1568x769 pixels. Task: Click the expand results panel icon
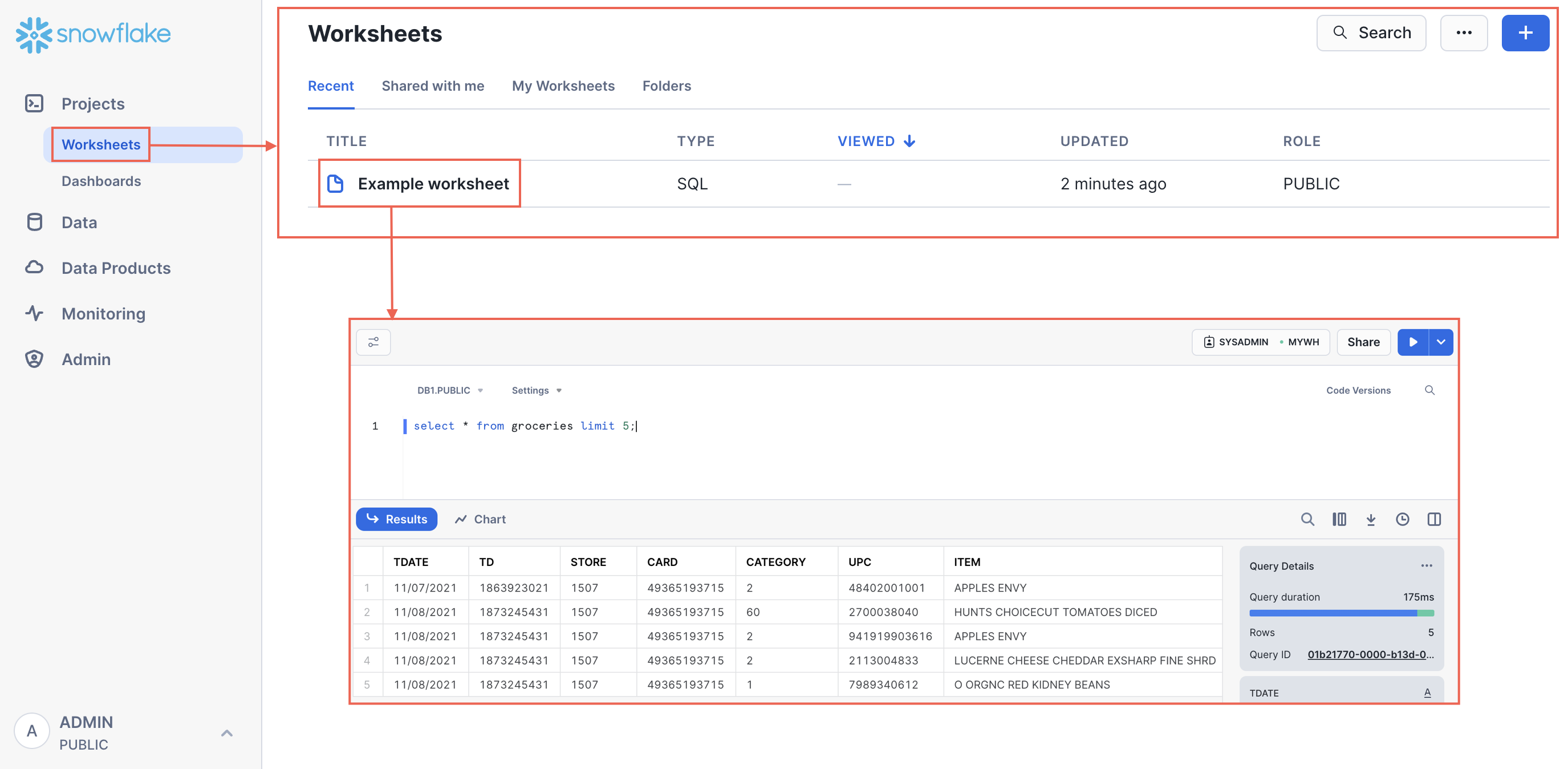(1435, 518)
